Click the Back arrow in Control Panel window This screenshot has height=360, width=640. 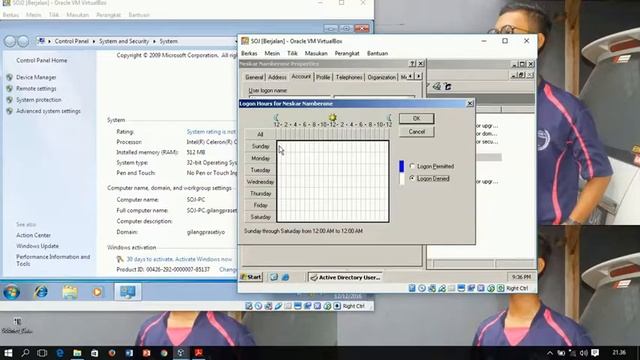coord(10,41)
